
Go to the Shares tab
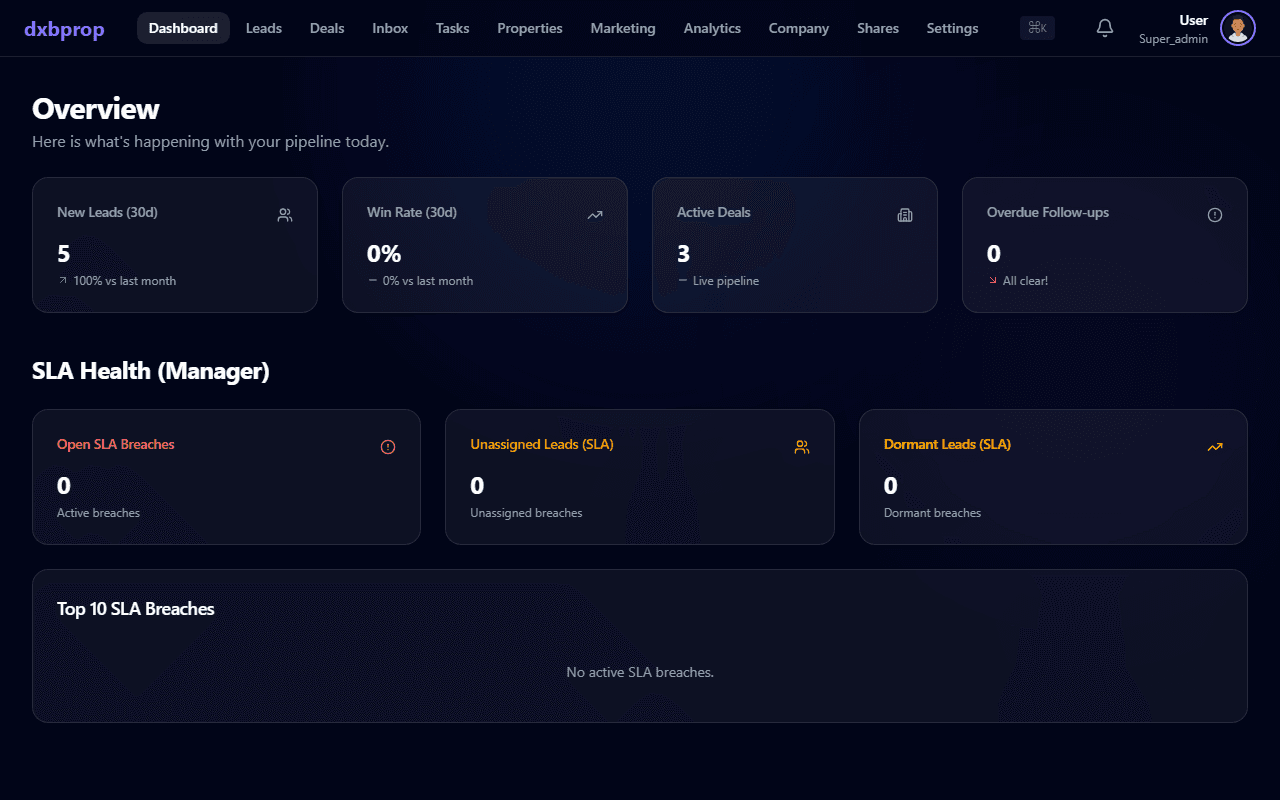(878, 28)
